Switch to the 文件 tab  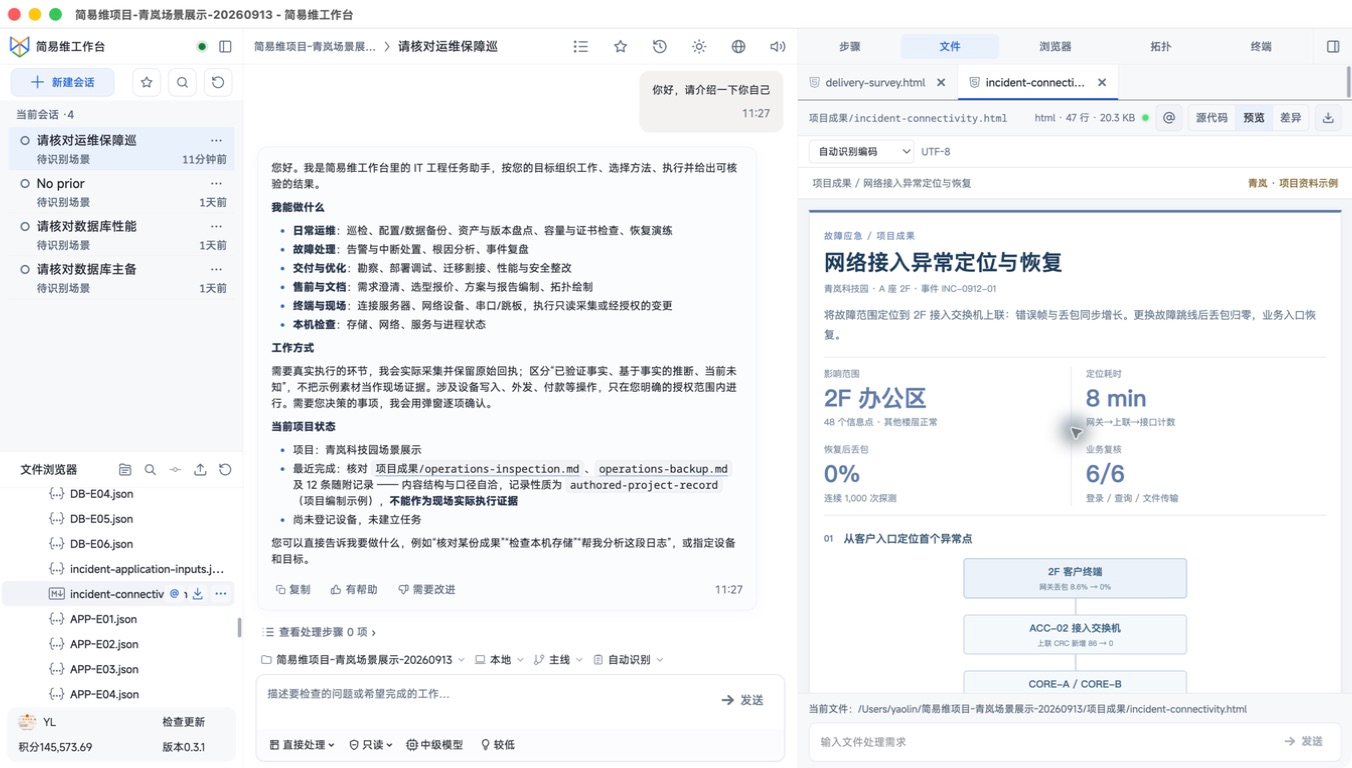click(950, 46)
